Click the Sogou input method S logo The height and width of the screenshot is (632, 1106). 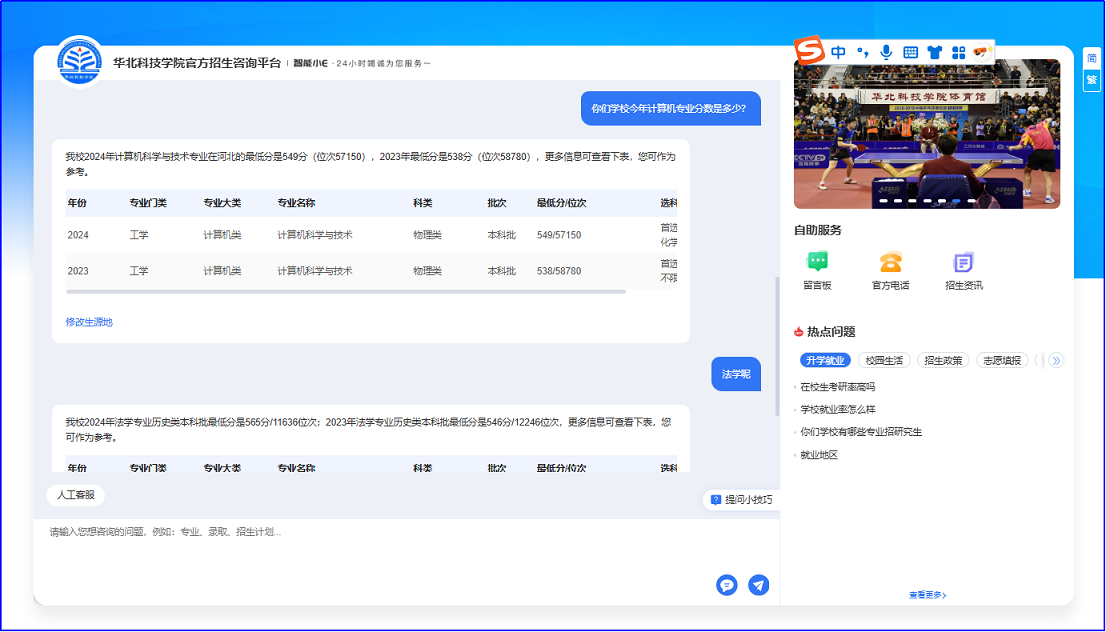[x=809, y=51]
